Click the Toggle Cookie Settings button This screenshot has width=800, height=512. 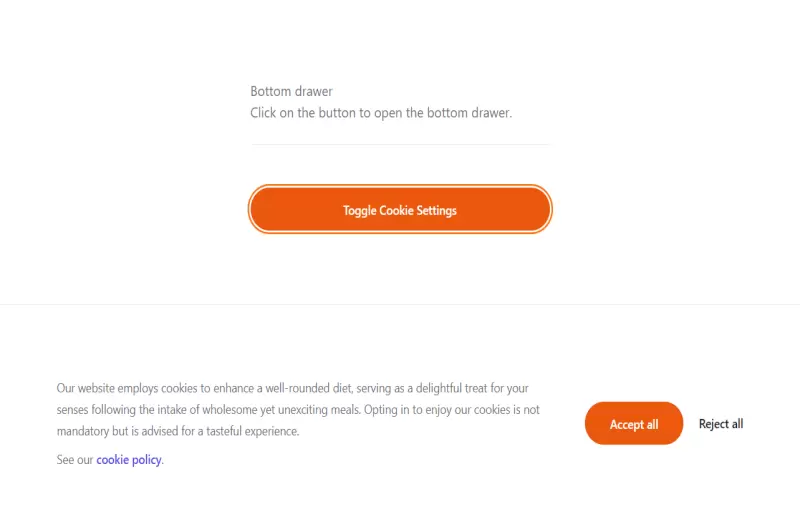[400, 210]
